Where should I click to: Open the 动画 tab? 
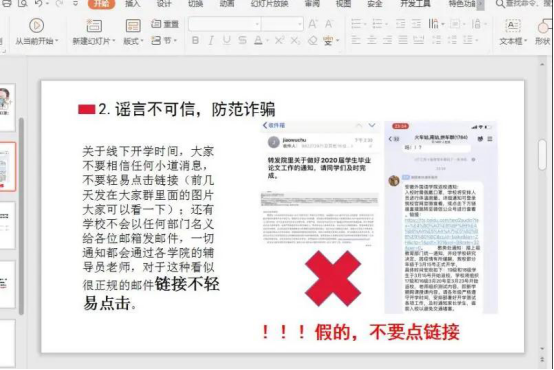[x=227, y=4]
